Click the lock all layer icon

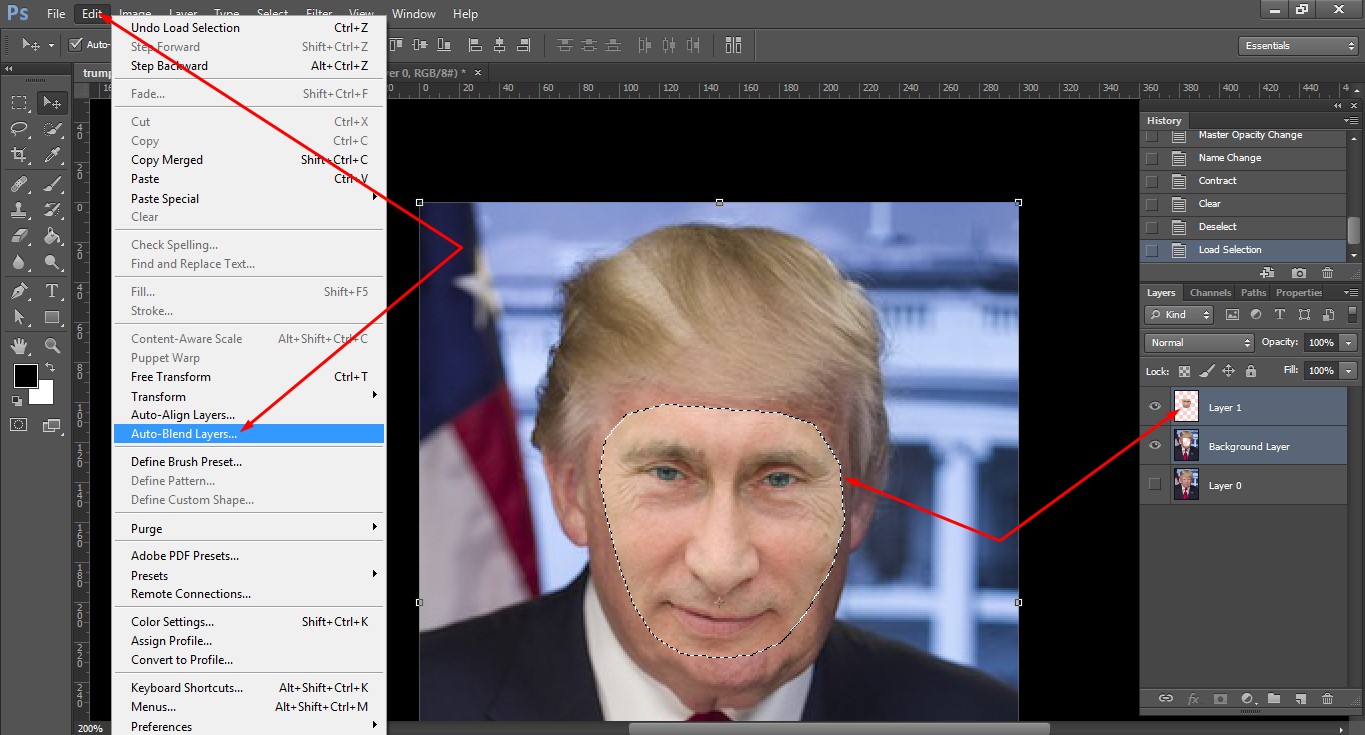click(1250, 371)
